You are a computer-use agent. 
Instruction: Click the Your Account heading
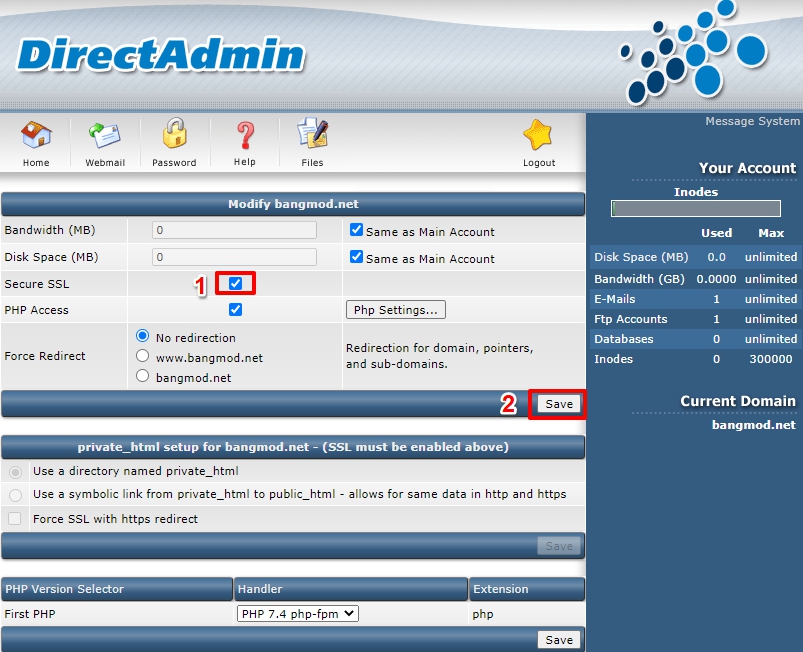point(748,168)
